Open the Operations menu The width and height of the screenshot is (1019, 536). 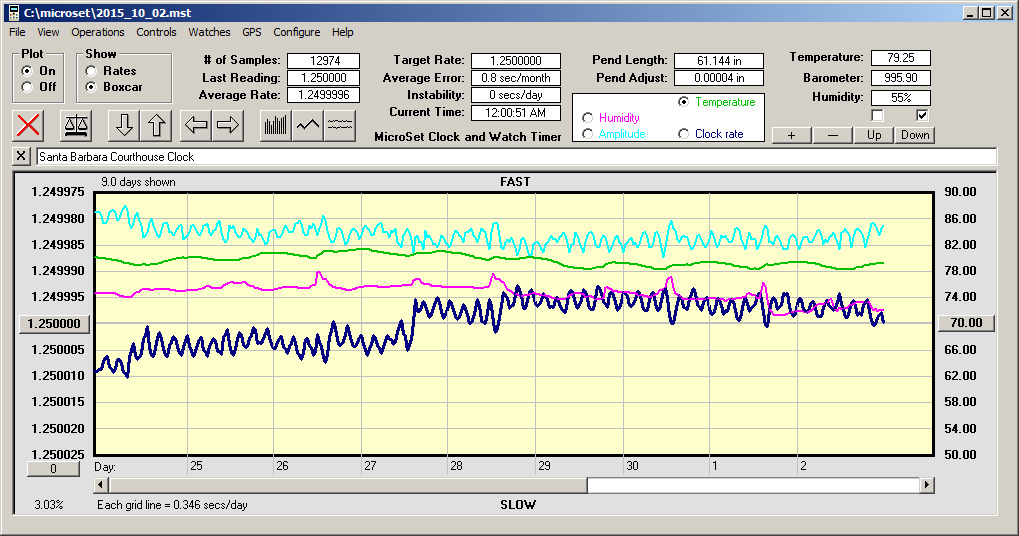tap(97, 32)
